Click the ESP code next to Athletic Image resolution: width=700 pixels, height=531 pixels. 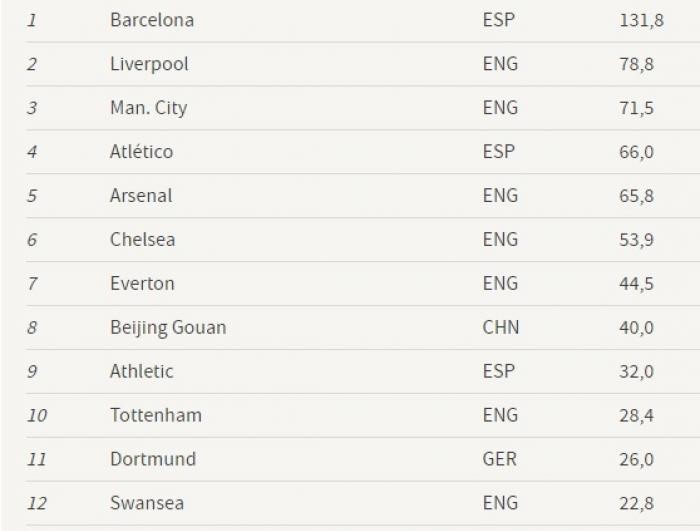coord(499,372)
